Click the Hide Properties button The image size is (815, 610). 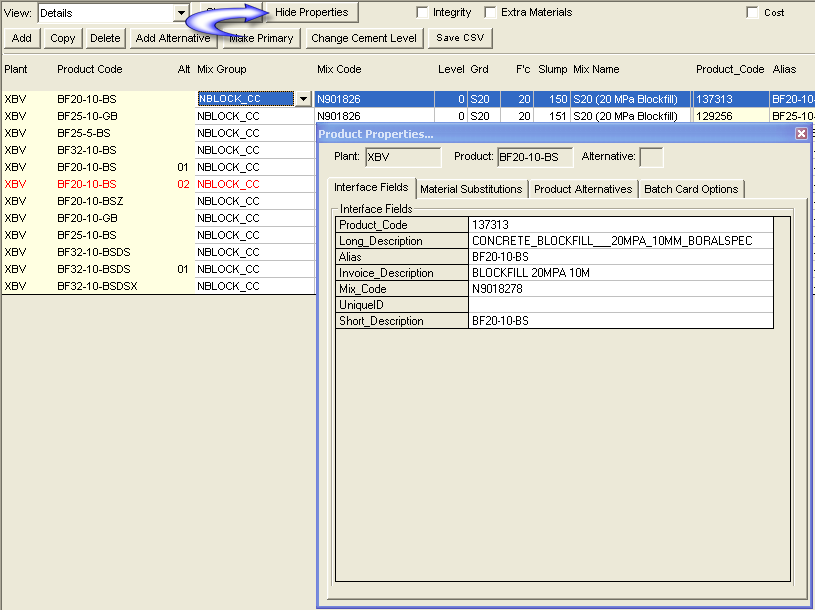(311, 12)
